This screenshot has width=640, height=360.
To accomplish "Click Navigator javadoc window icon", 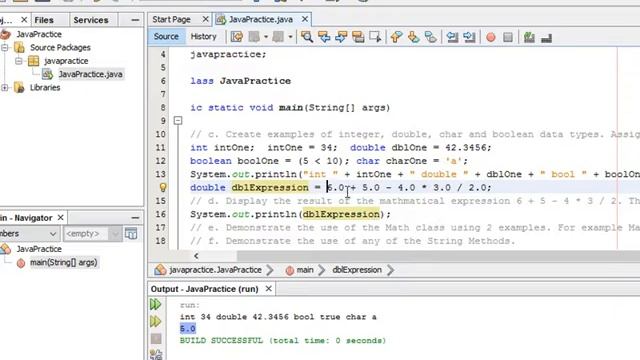I will (x=131, y=234).
